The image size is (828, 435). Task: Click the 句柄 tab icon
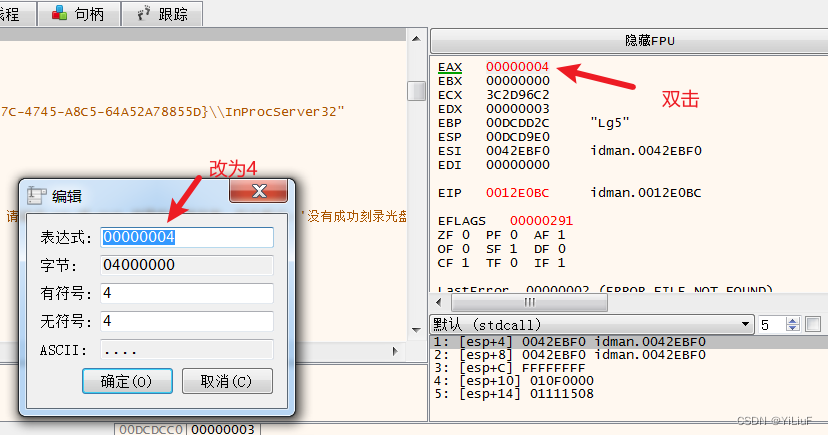pos(59,13)
